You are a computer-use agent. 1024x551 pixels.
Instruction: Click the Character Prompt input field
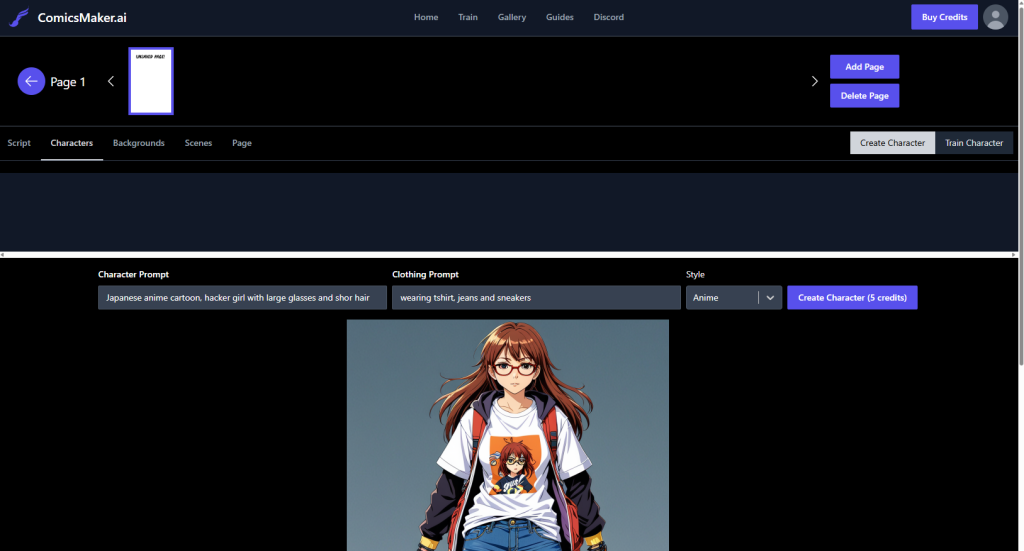click(242, 298)
